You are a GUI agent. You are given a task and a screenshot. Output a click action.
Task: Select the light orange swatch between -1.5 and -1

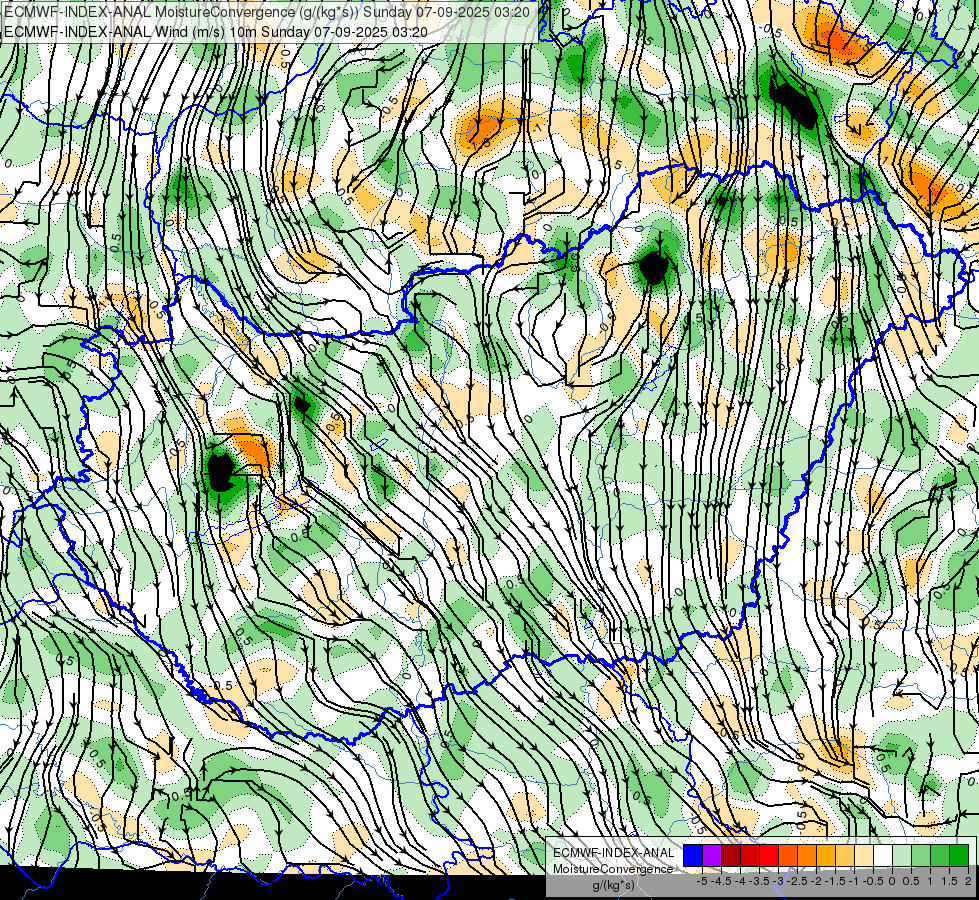pos(845,856)
